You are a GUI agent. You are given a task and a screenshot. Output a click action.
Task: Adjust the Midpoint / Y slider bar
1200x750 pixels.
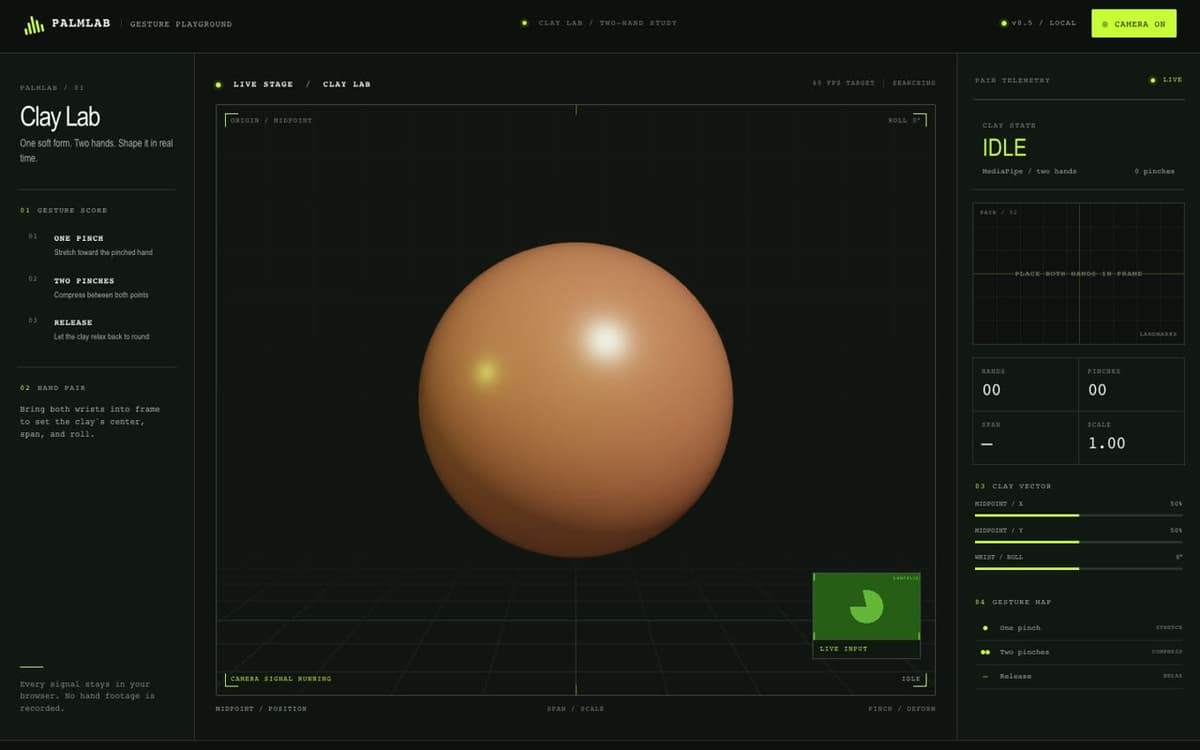[1078, 541]
